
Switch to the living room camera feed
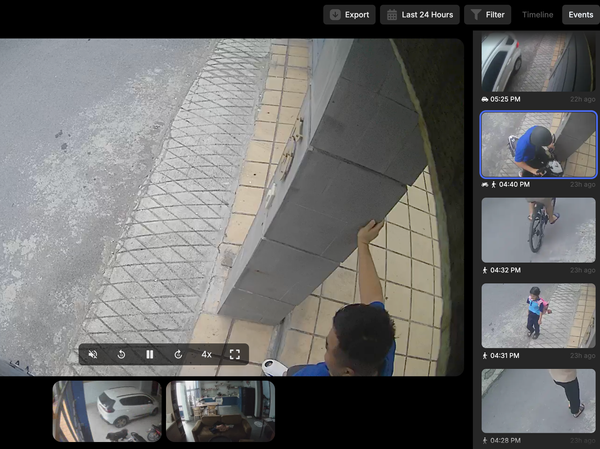click(220, 410)
